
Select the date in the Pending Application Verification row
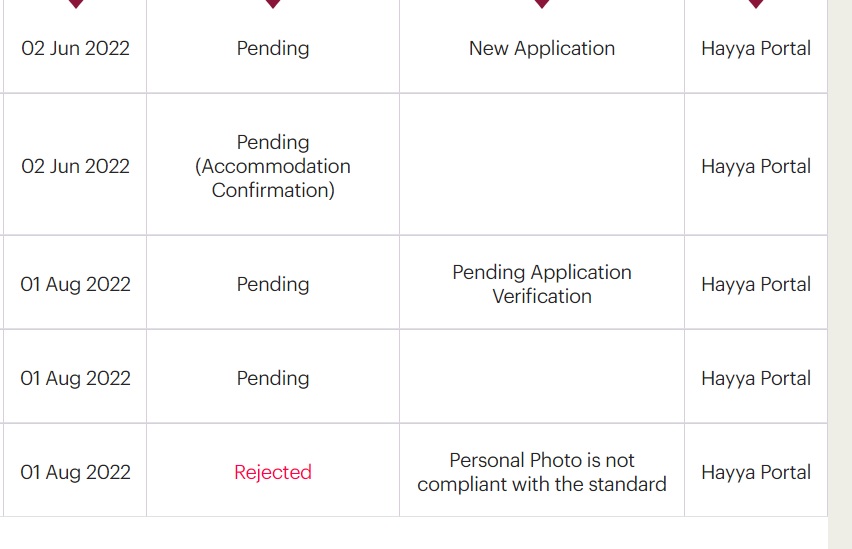coord(76,284)
